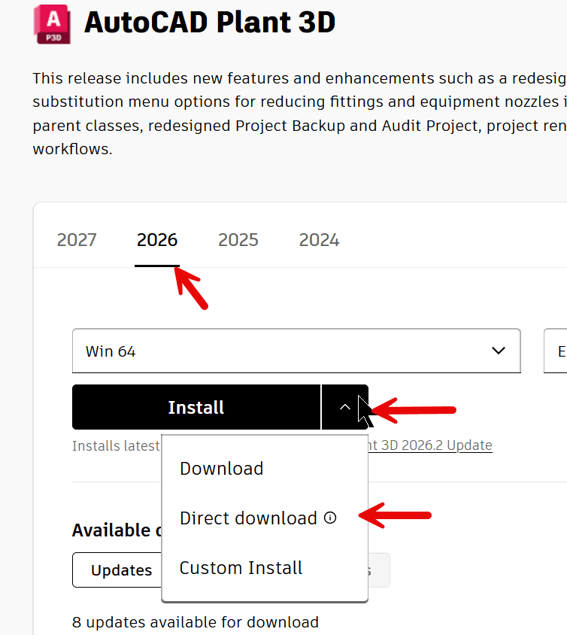The image size is (567, 635).
Task: Switch to the 2027 version tab
Action: 77,240
